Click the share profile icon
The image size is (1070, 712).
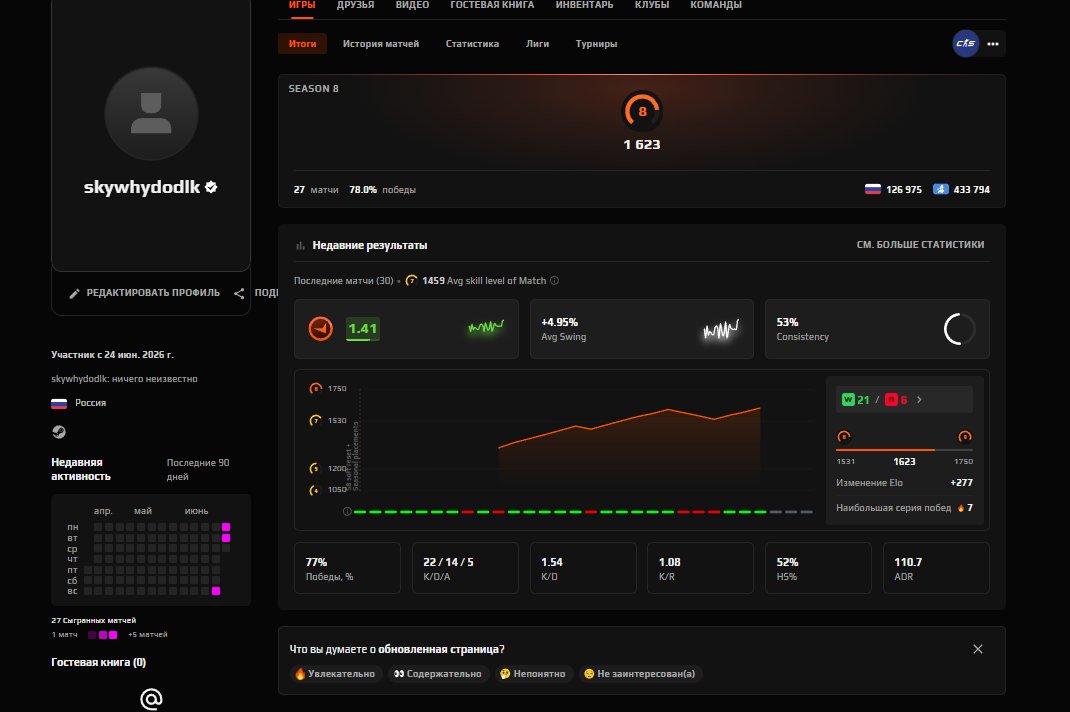pos(239,294)
